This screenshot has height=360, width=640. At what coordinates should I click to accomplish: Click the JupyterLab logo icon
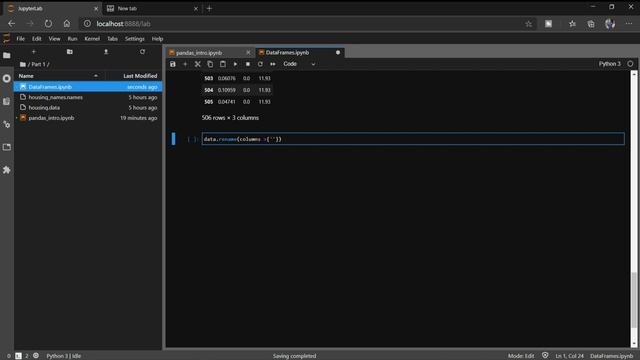click(x=7, y=39)
